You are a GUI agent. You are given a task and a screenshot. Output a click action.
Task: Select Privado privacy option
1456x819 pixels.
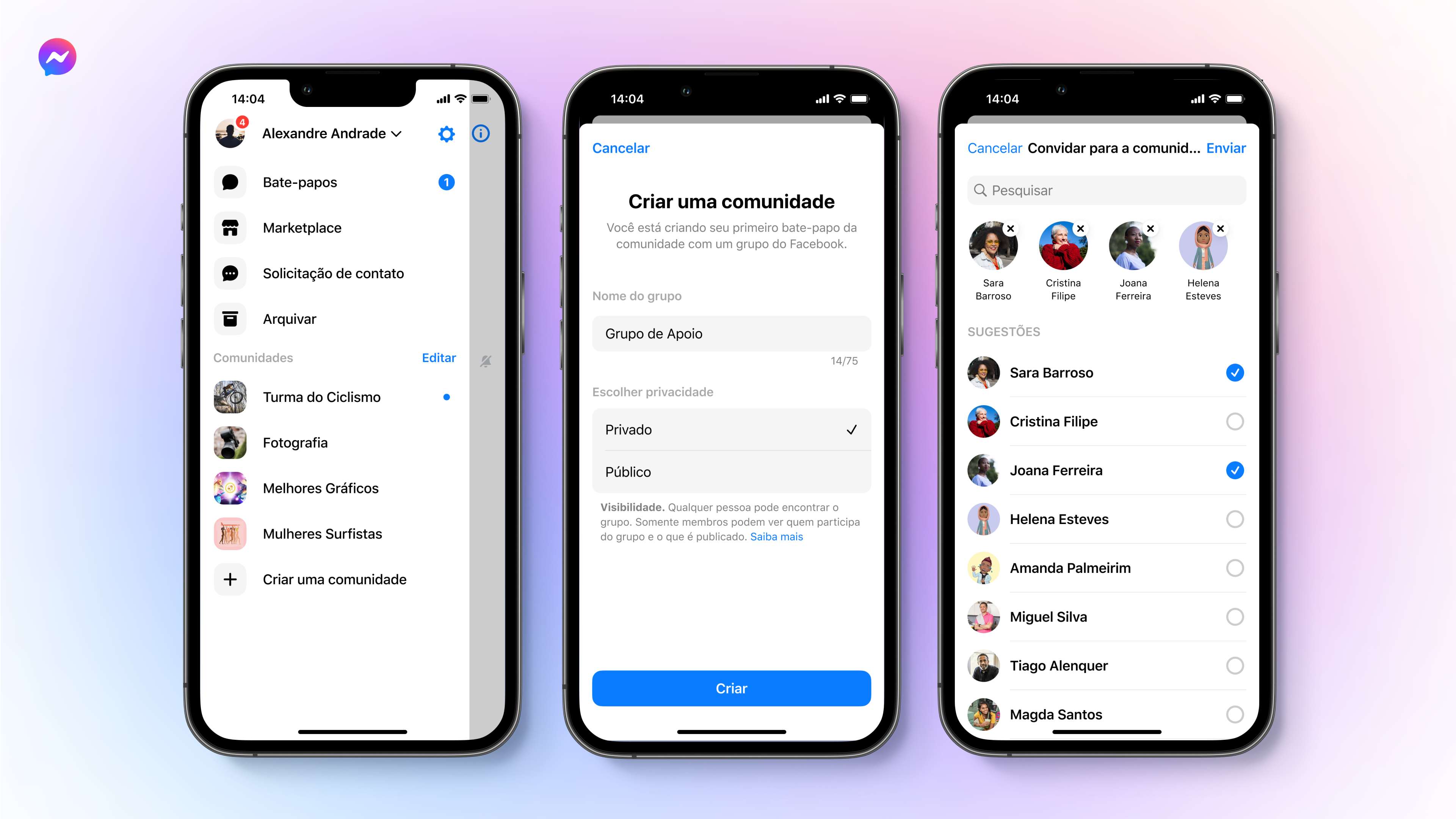[728, 429]
